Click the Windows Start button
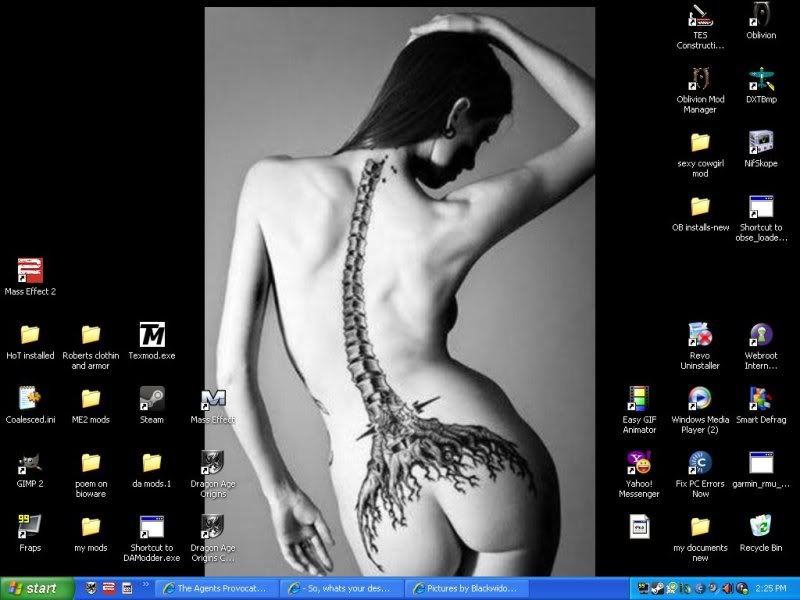The image size is (800, 600). (37, 588)
